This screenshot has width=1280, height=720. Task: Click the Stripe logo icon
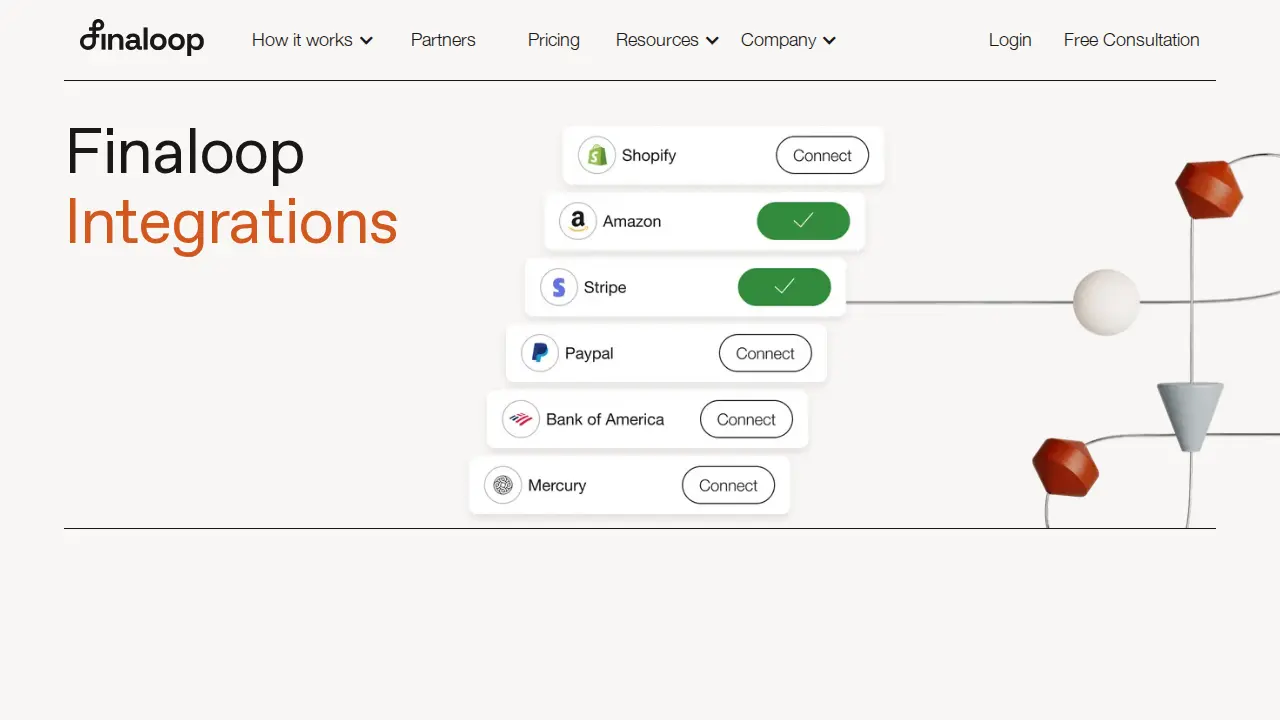click(559, 287)
